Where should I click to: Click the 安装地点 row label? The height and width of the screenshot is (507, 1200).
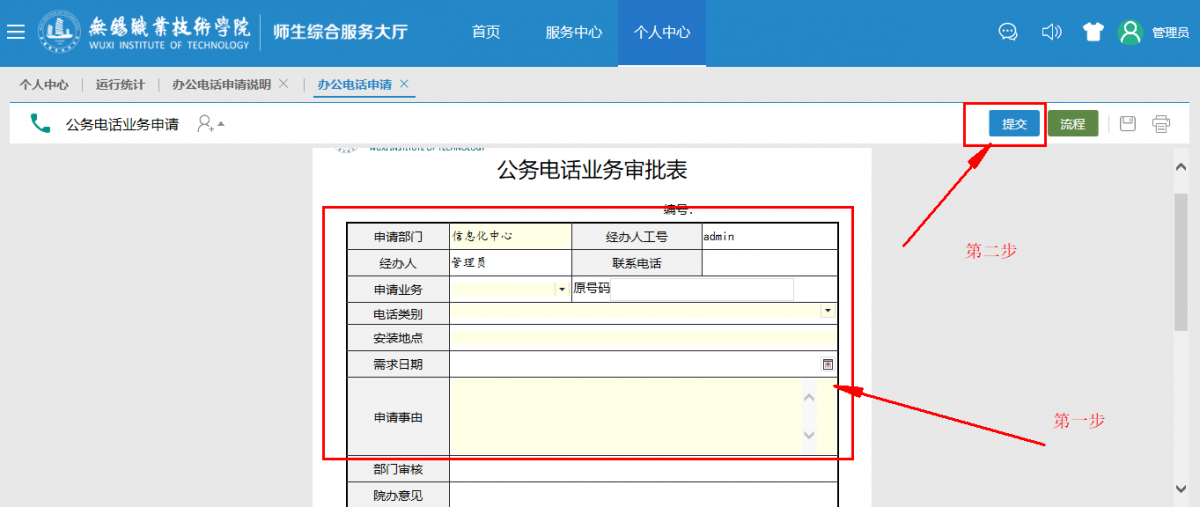[398, 338]
